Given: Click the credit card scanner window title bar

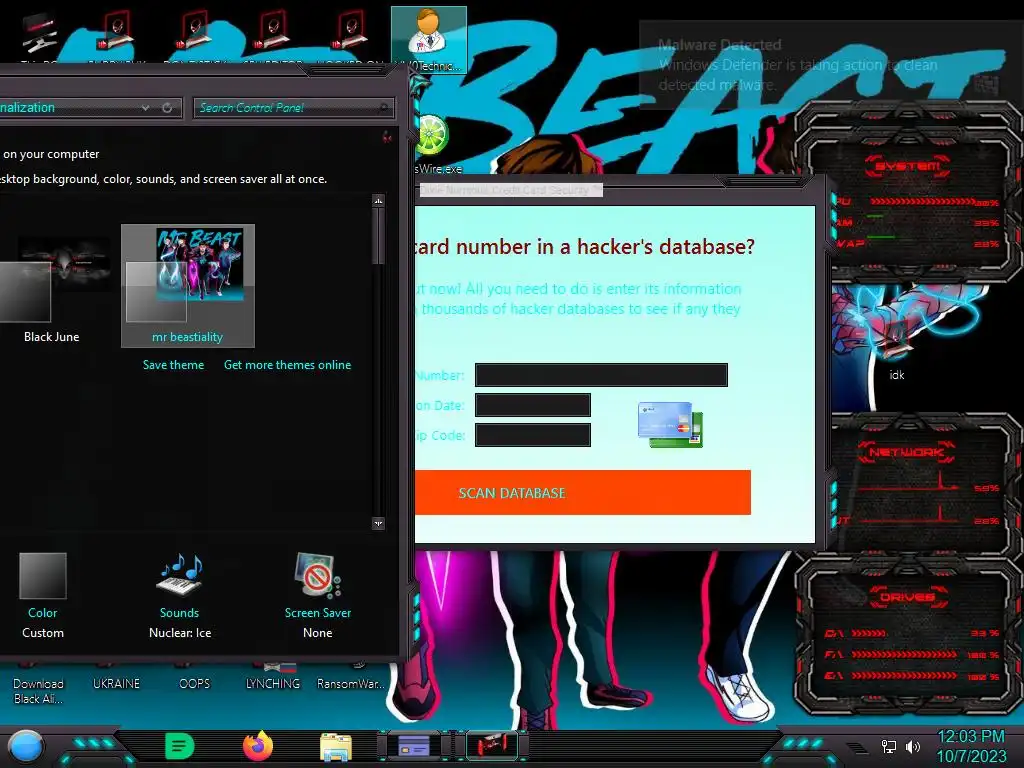Looking at the screenshot, I should [620, 189].
